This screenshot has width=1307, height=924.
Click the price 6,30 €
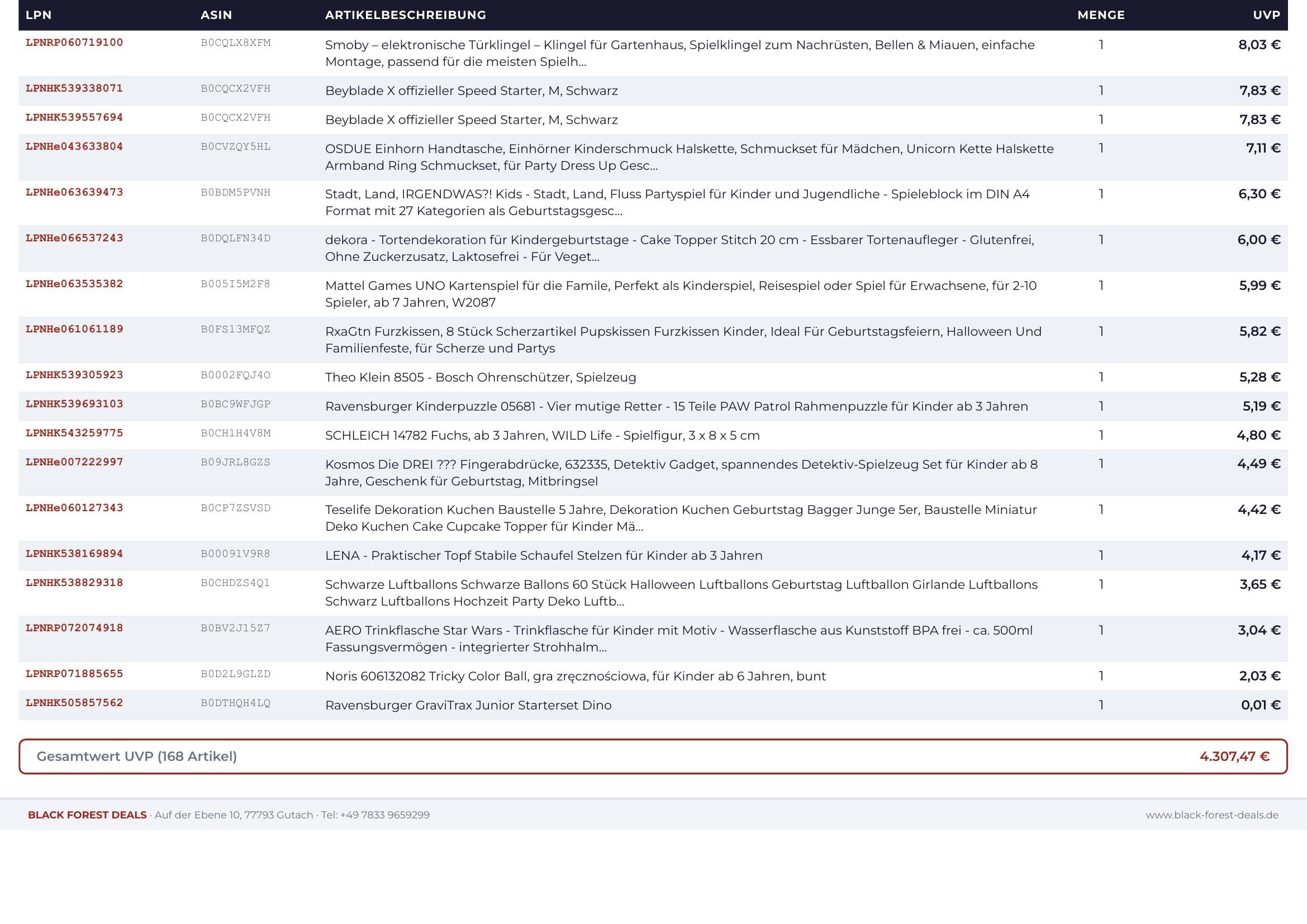click(x=1259, y=194)
